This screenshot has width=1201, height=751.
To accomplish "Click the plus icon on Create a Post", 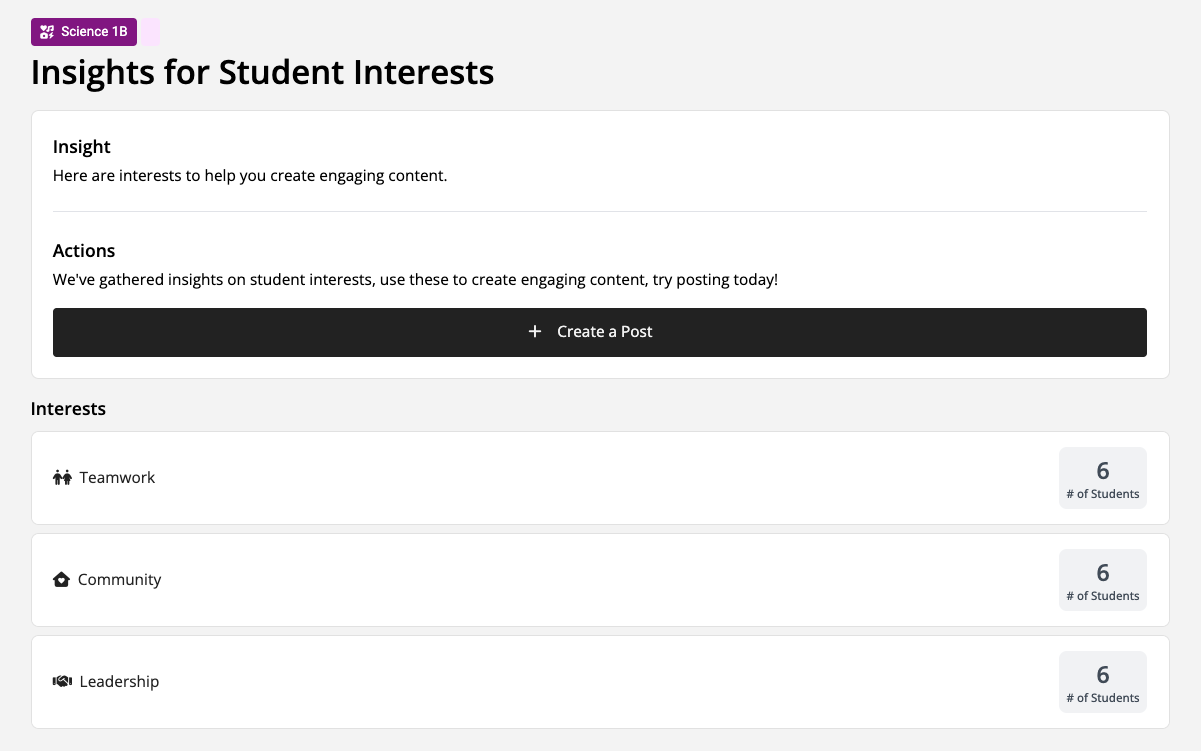I will coord(535,332).
